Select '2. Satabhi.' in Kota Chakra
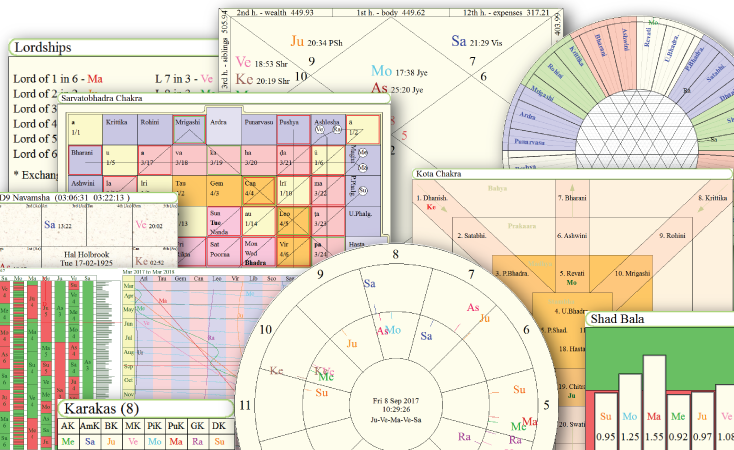Image resolution: width=734 pixels, height=450 pixels. pos(472,236)
